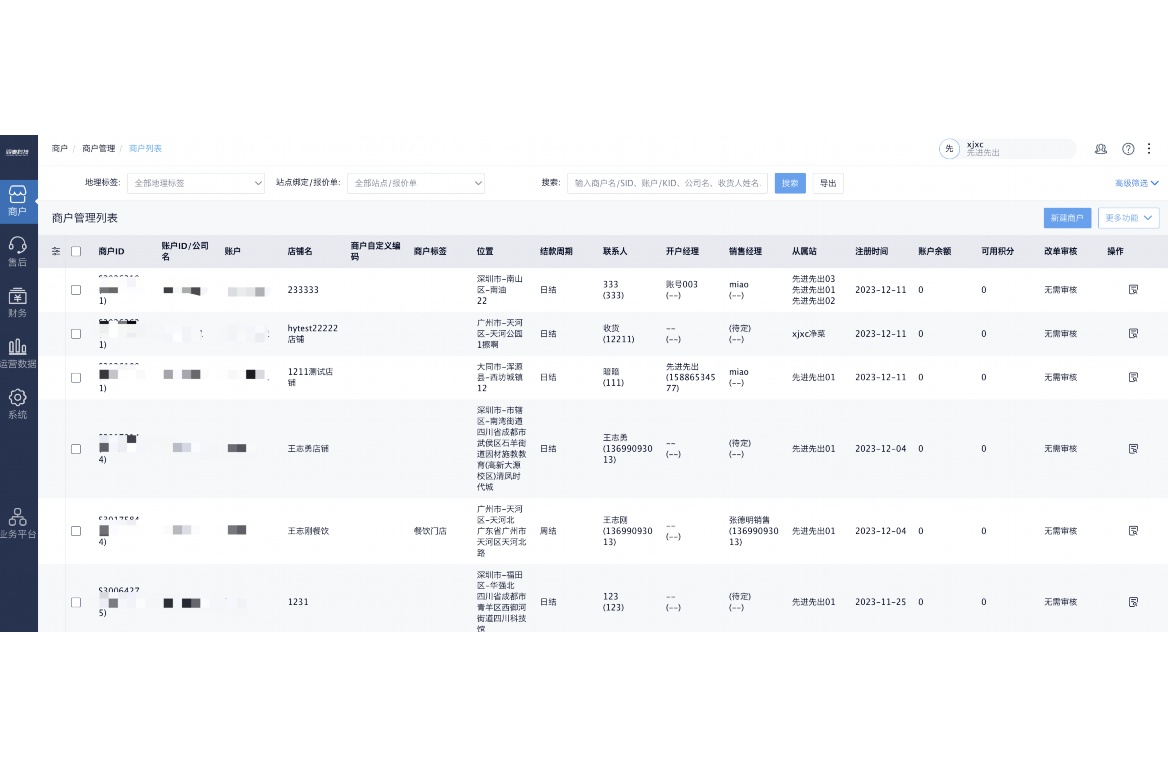Select the checkbox for the 233333 row
The image size is (1168, 767).
[x=76, y=290]
